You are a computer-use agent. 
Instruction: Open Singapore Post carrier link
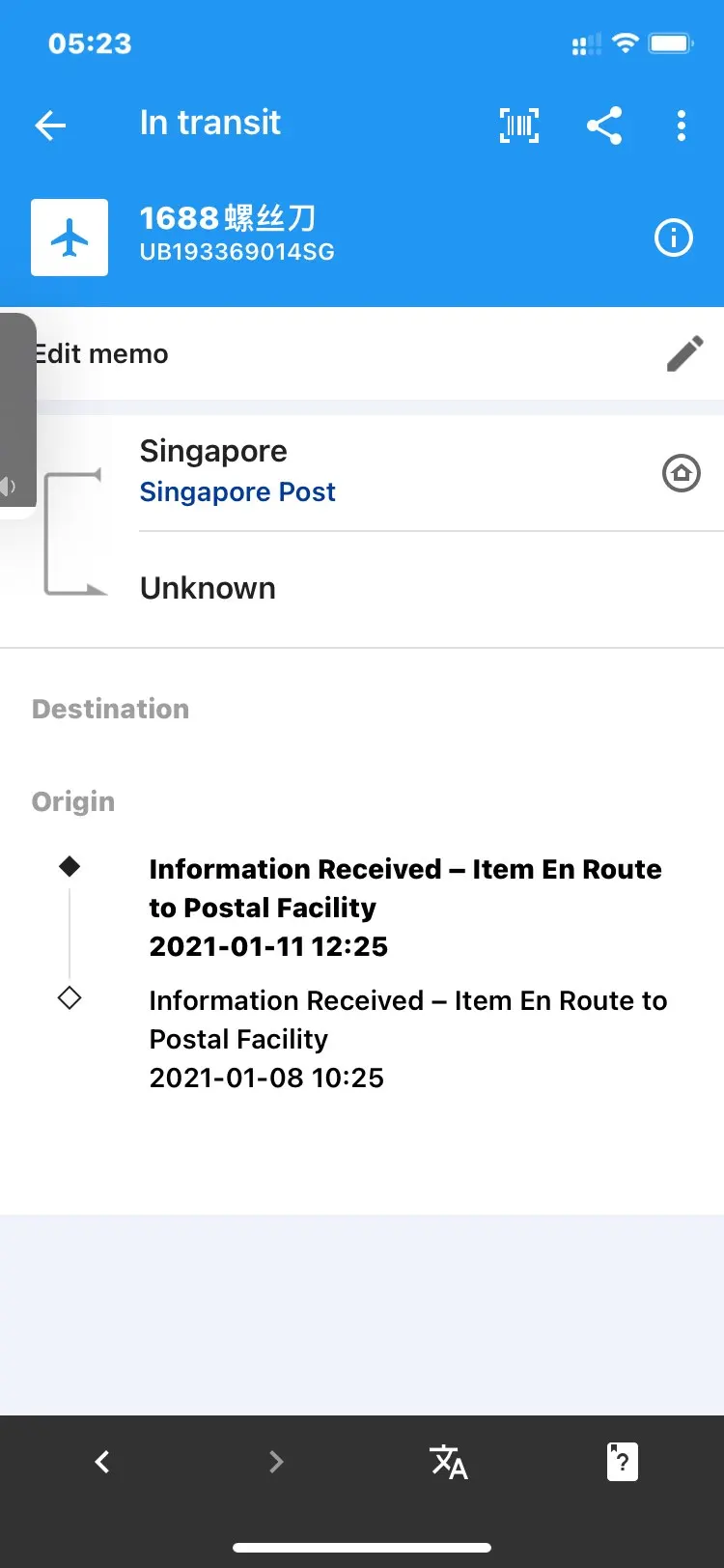point(237,492)
